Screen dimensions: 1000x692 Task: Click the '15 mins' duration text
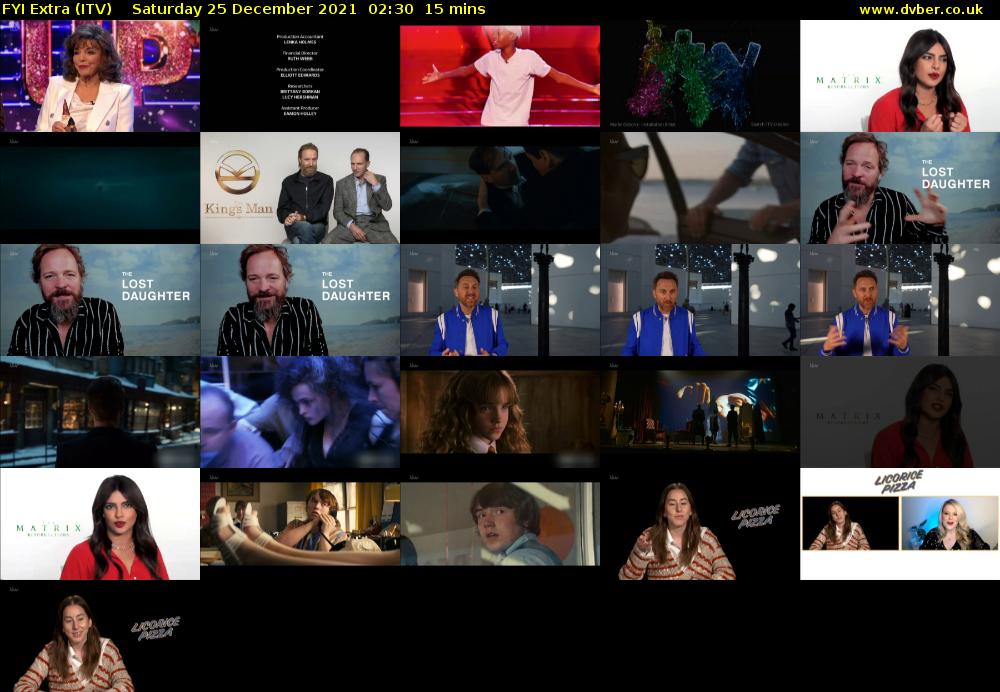[x=455, y=10]
